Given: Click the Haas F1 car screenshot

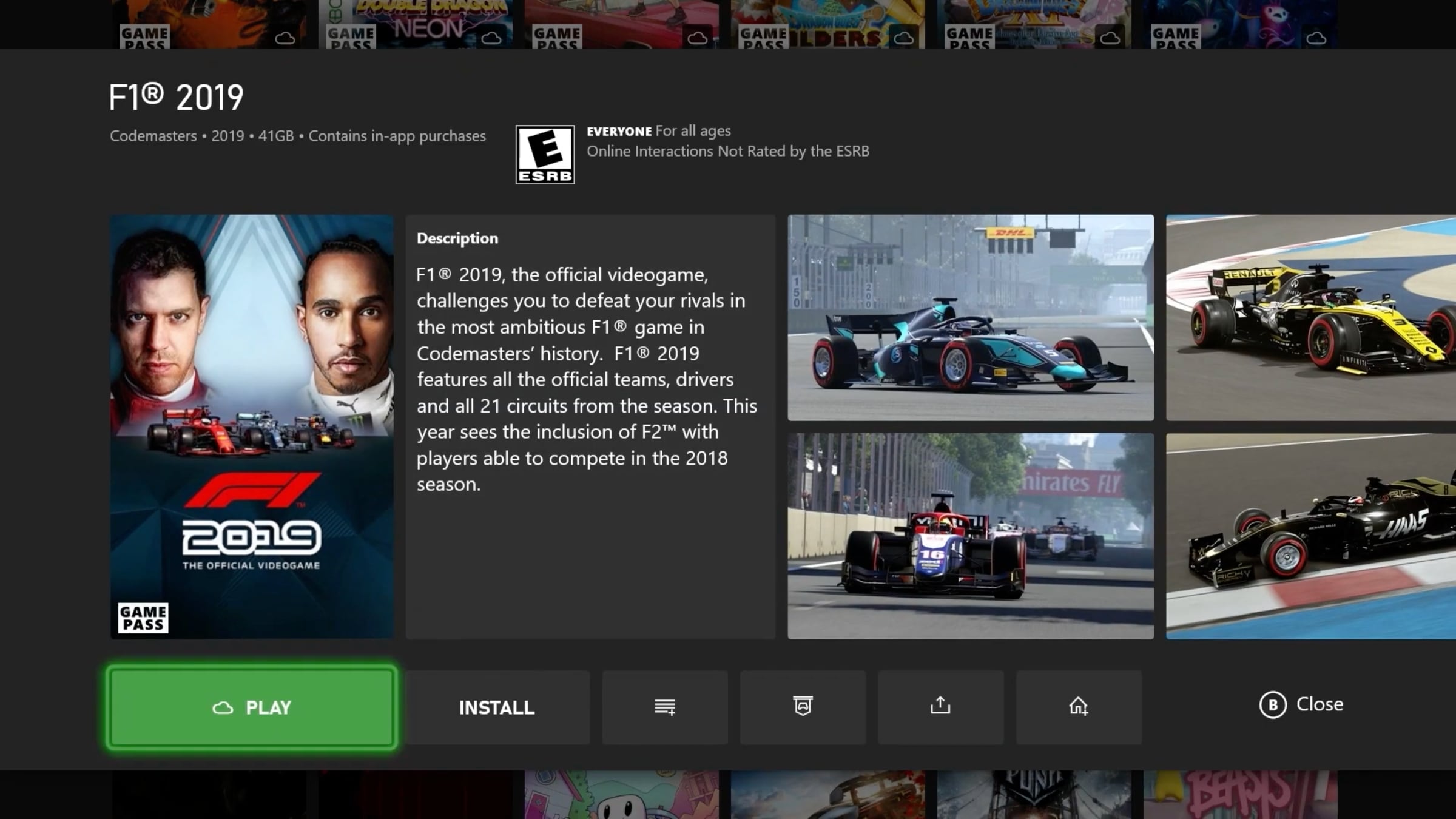Looking at the screenshot, I should point(1310,535).
